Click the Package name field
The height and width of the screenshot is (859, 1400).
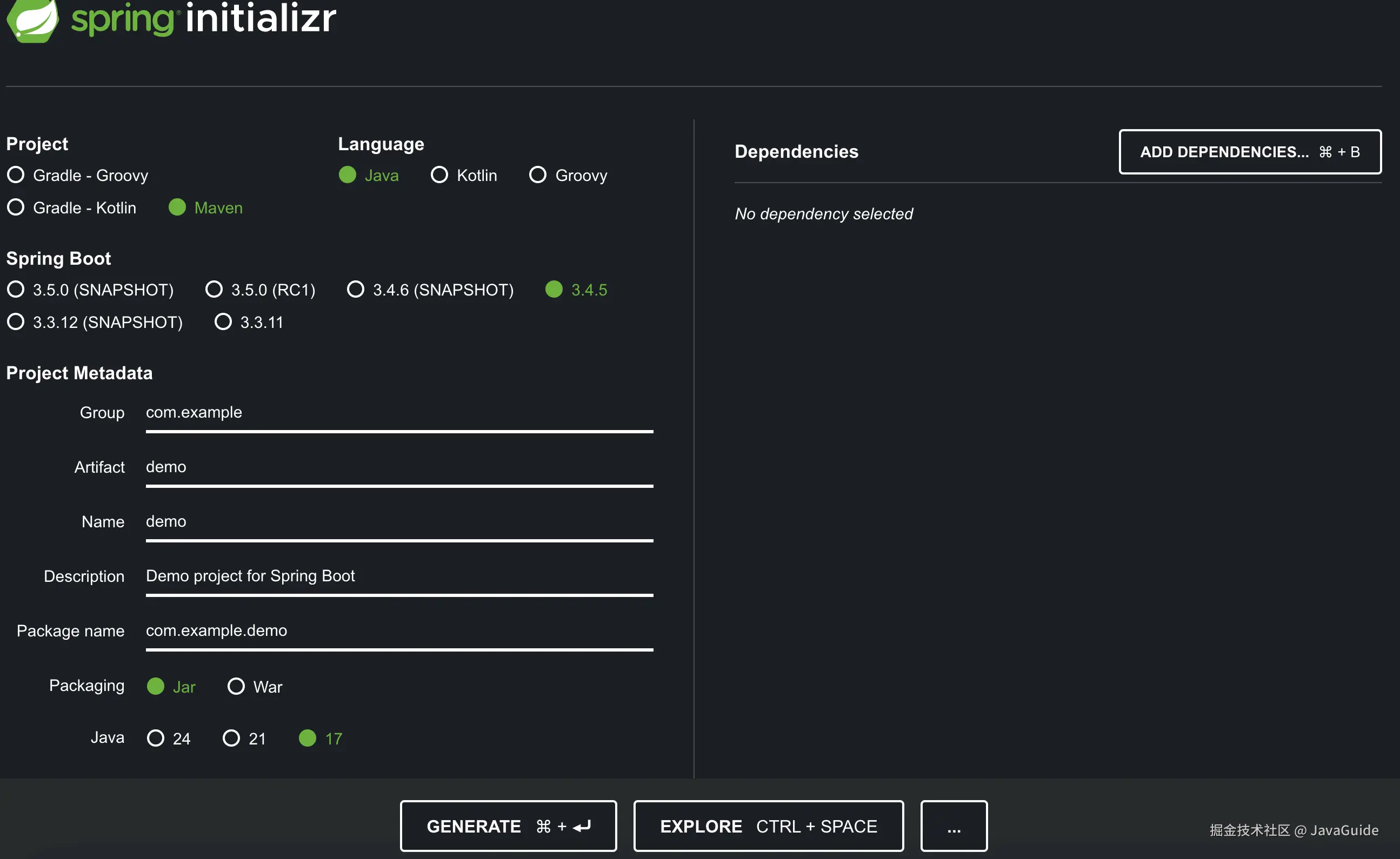399,630
